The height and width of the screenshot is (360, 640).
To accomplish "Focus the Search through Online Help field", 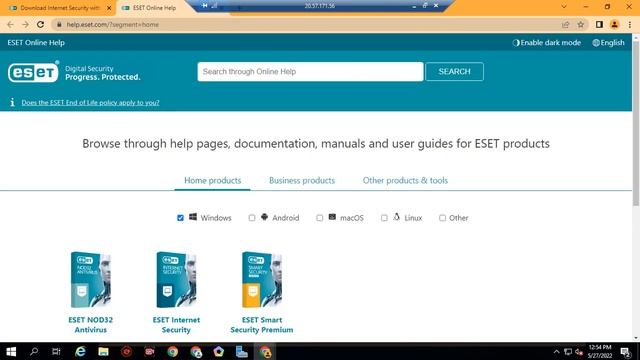I will click(x=310, y=71).
